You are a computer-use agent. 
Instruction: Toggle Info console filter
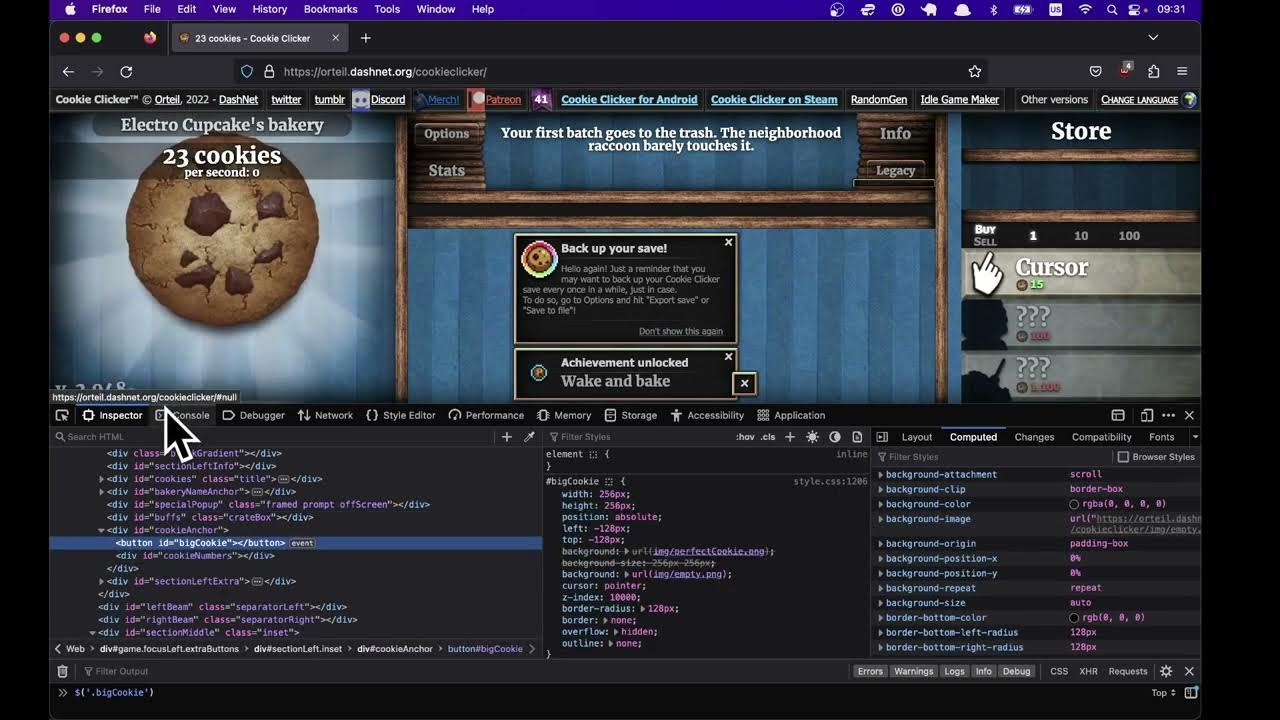tap(984, 671)
